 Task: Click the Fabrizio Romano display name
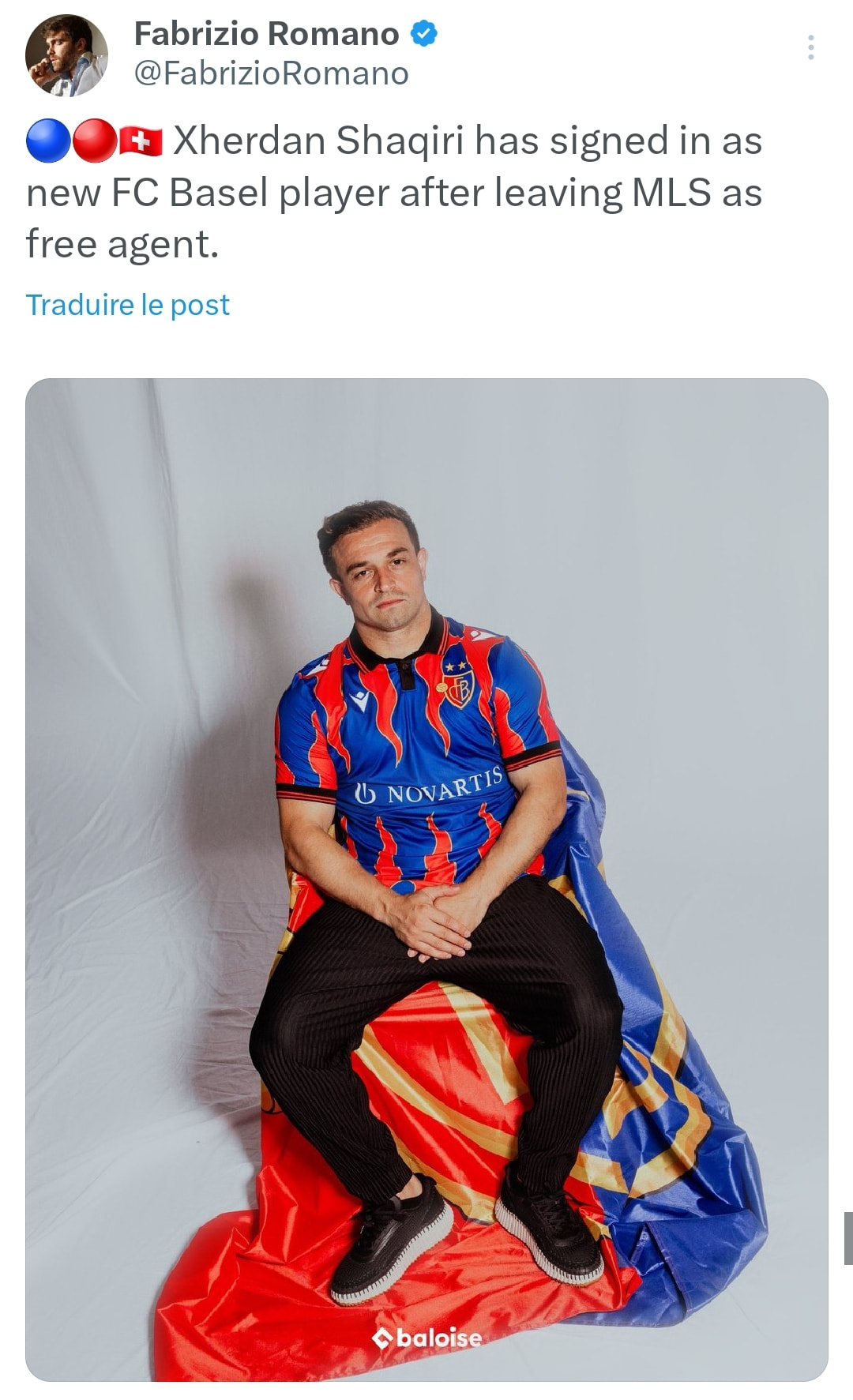click(x=266, y=34)
